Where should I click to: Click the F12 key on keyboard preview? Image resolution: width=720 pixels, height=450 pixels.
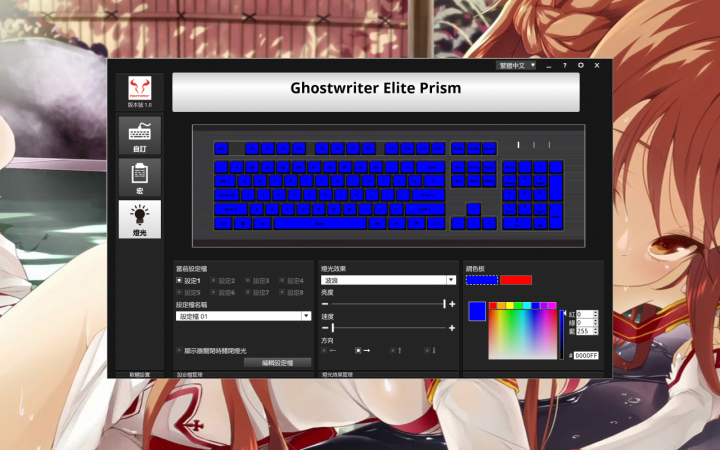[439, 148]
